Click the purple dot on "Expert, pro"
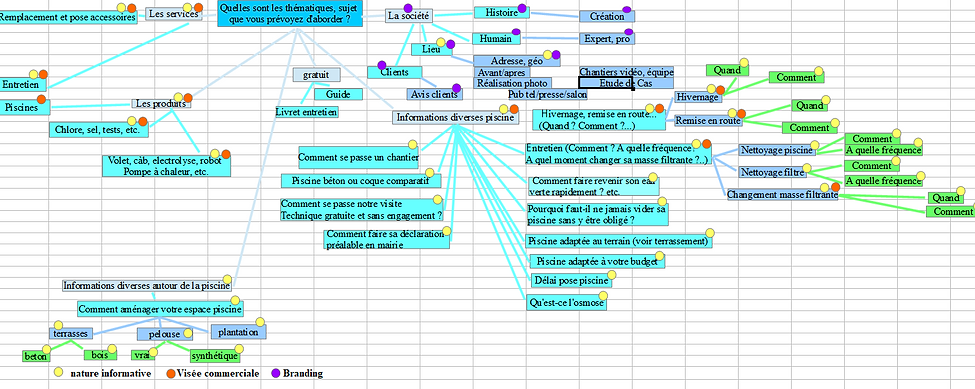The image size is (975, 389). pyautogui.click(x=629, y=32)
